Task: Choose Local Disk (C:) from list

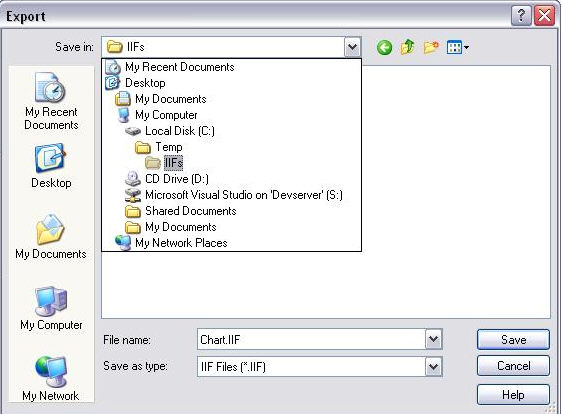Action: point(170,131)
